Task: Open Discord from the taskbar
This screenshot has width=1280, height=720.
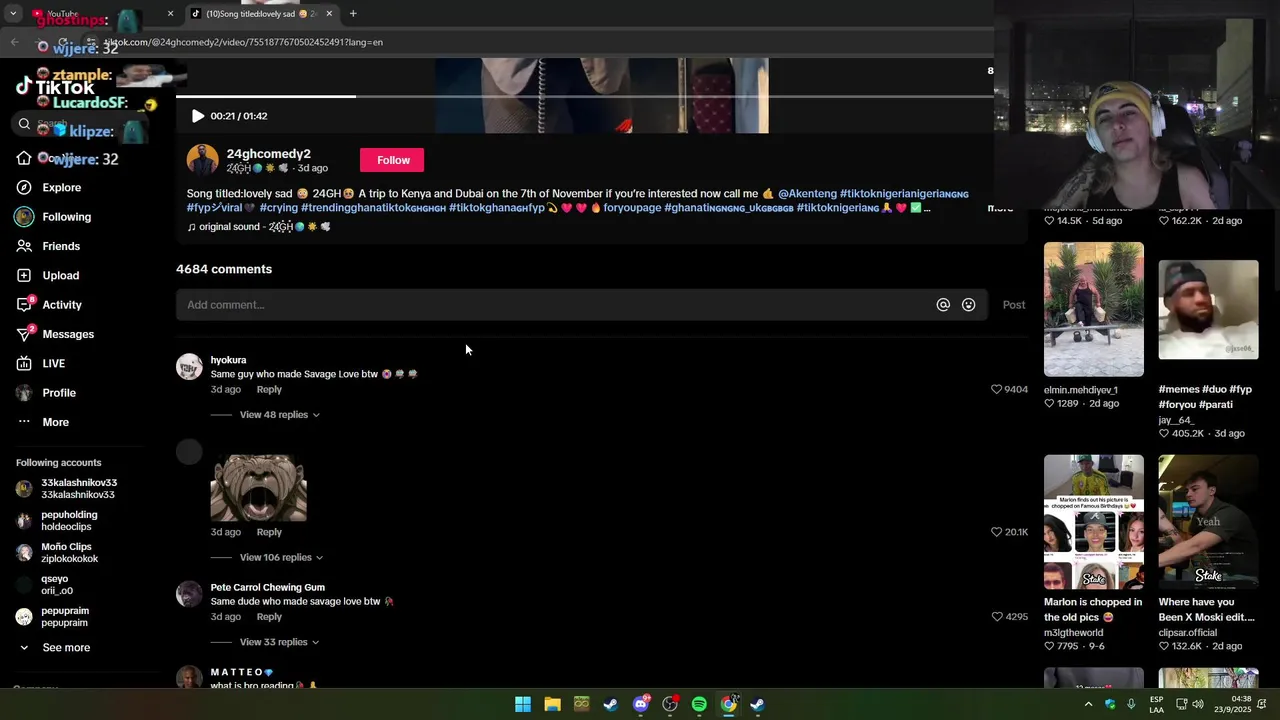Action: [x=641, y=704]
